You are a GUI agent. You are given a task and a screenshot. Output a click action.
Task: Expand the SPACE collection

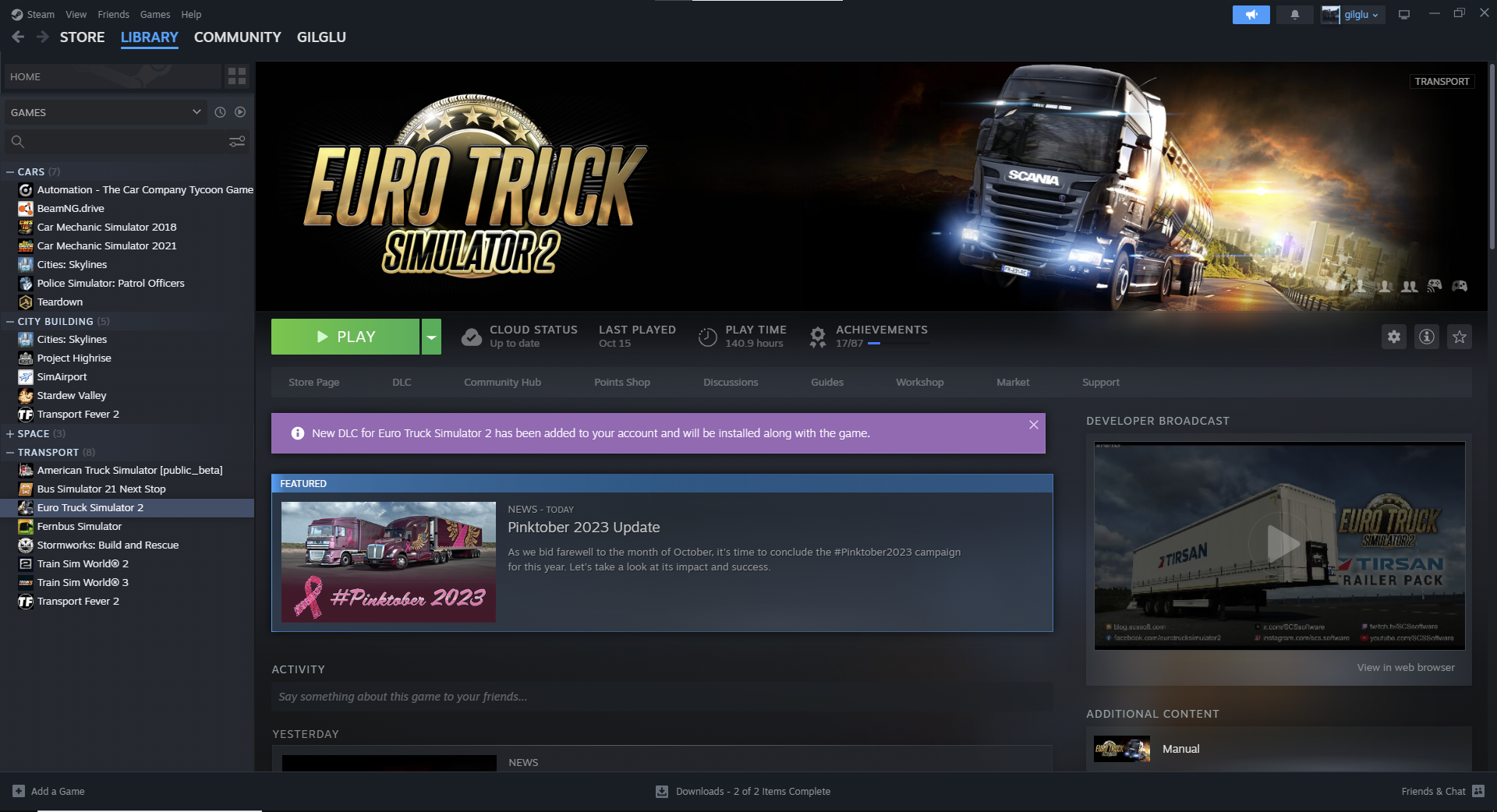click(x=10, y=433)
